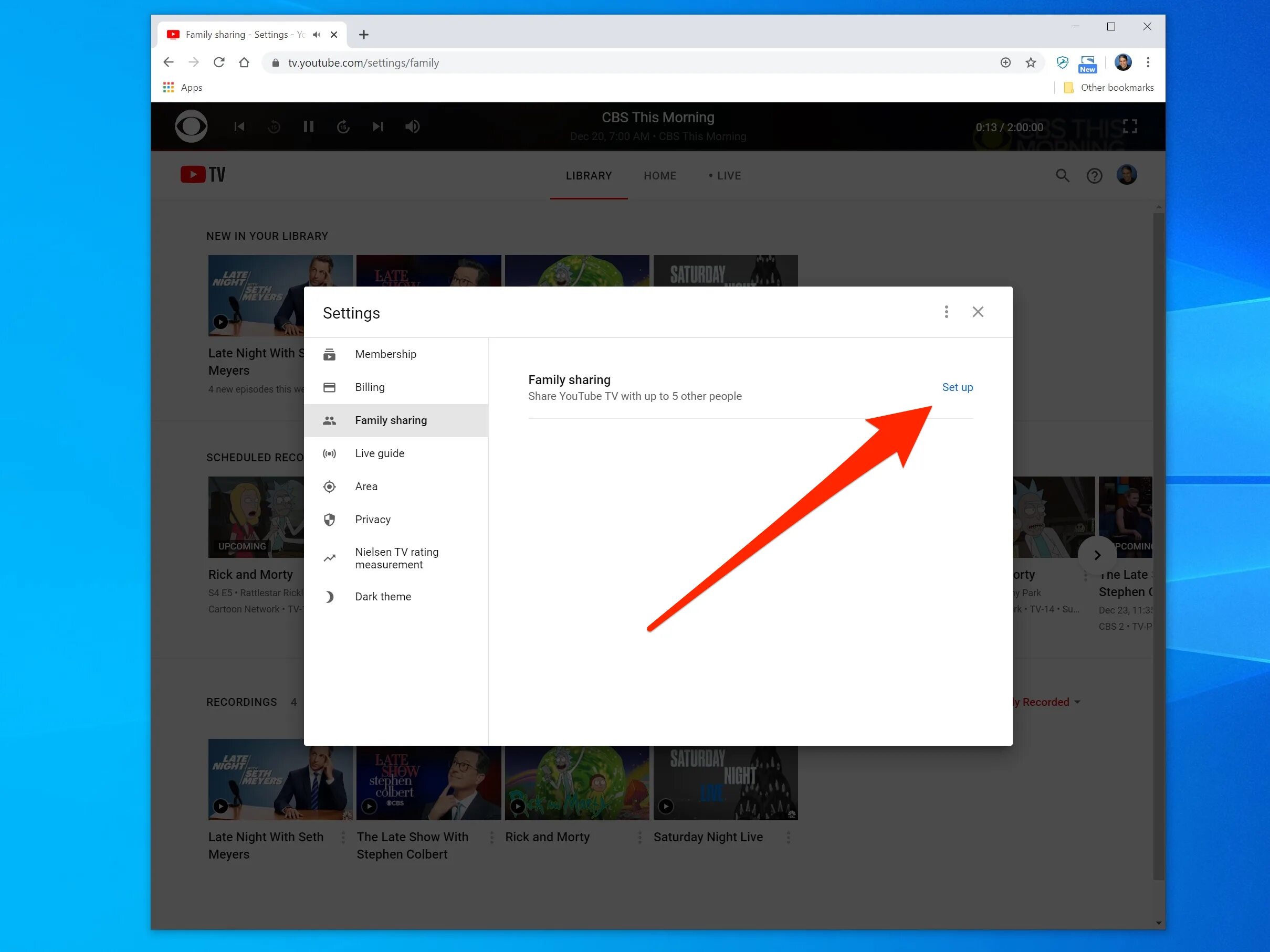Click the browser home button
Viewport: 1270px width, 952px height.
(x=244, y=62)
